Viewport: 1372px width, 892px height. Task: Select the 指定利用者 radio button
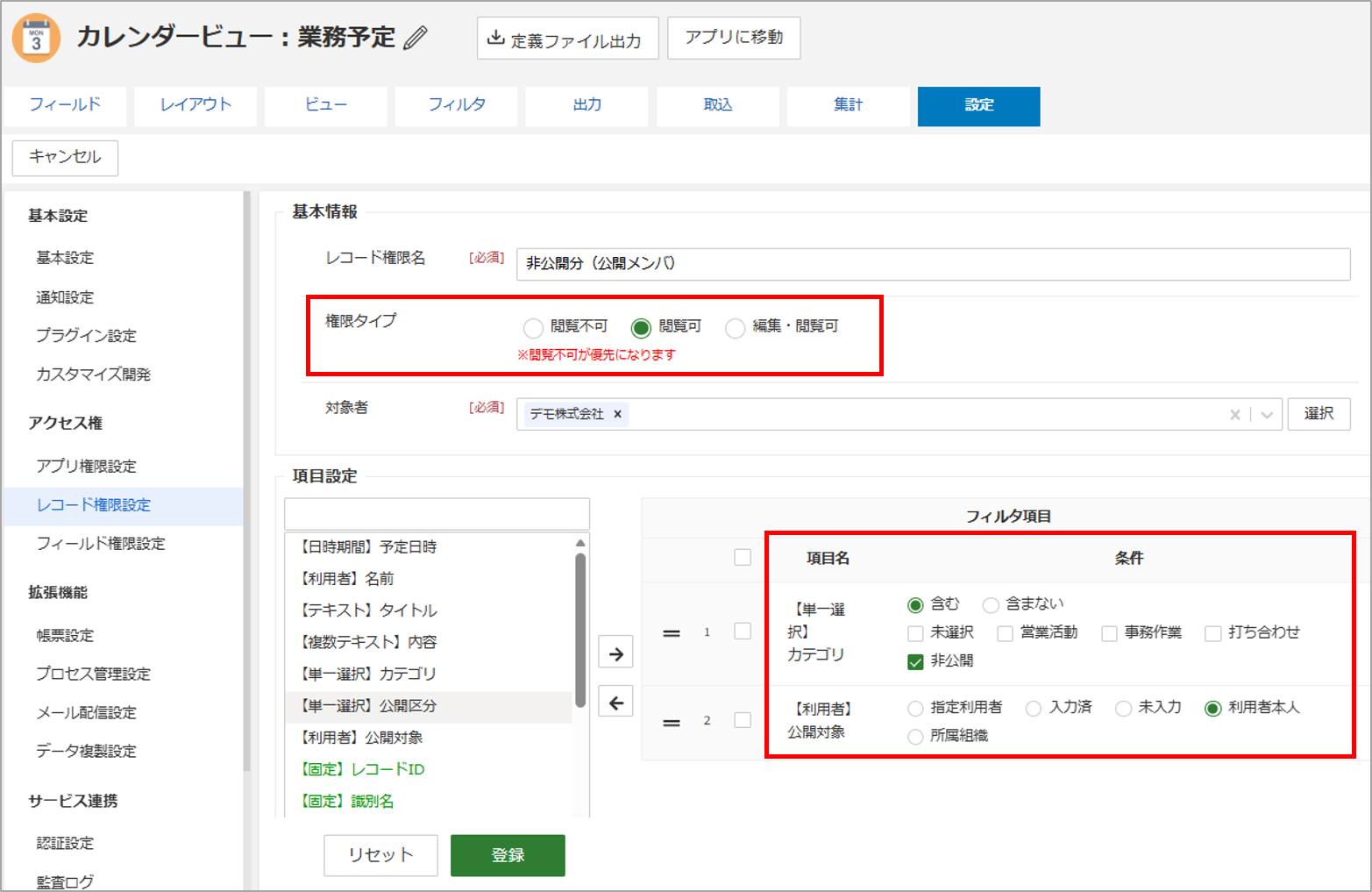915,709
